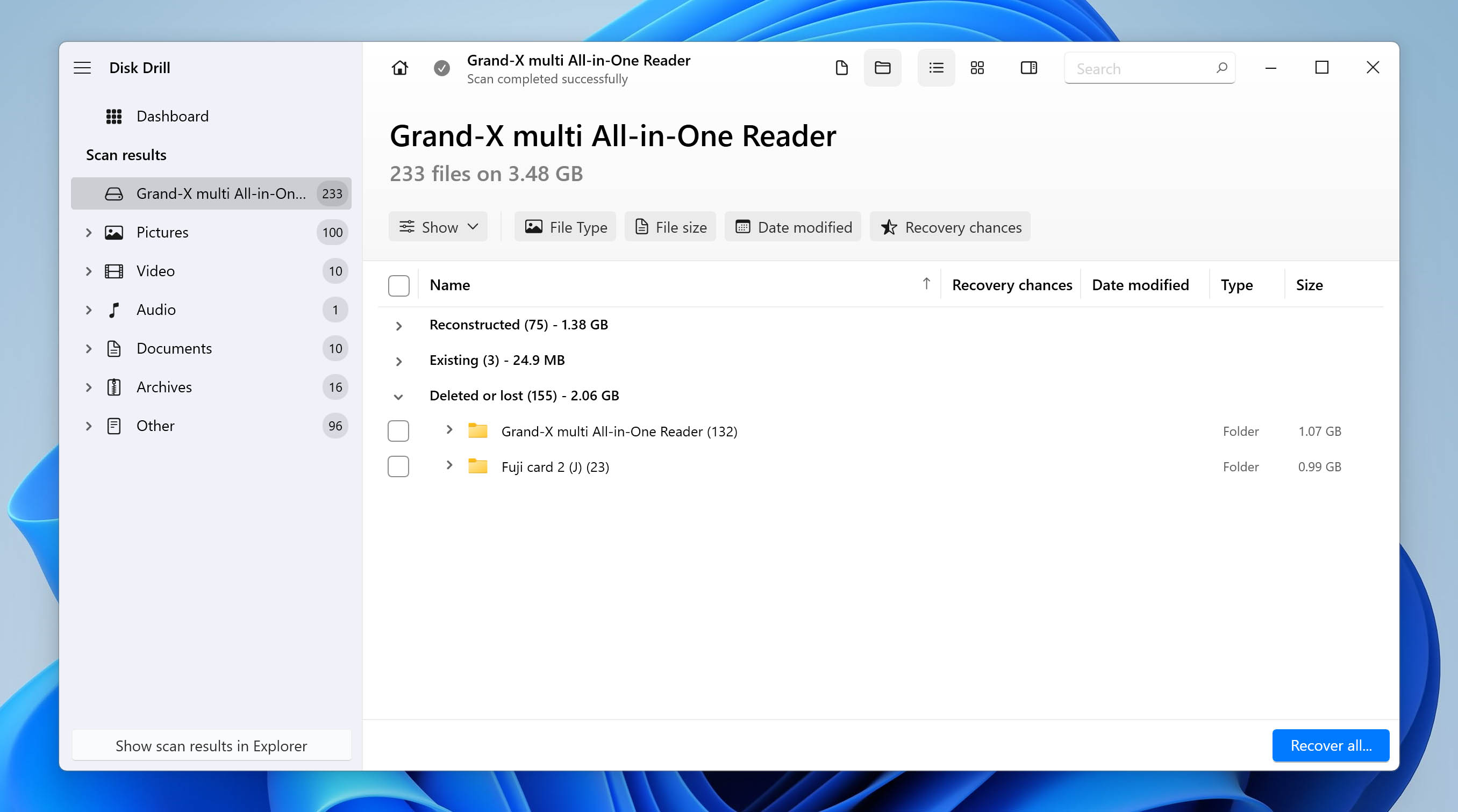Expand Grand-X multi All-in-One Reader (132) folder
The image size is (1458, 812).
point(449,429)
